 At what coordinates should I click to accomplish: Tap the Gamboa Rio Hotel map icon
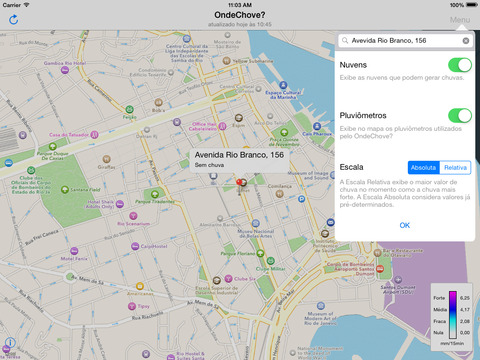(65, 70)
